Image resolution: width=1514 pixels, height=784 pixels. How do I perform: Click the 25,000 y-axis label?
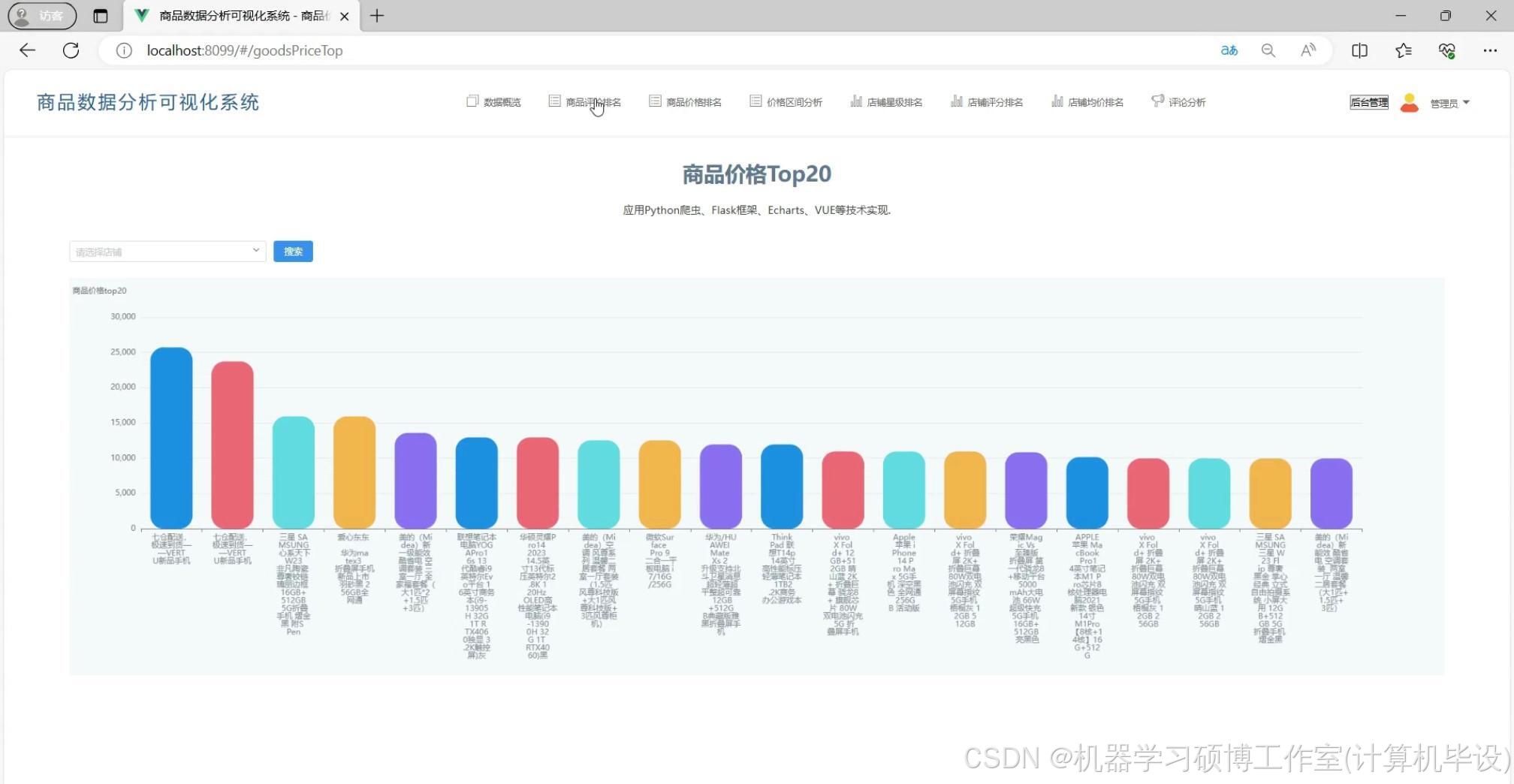pyautogui.click(x=123, y=351)
